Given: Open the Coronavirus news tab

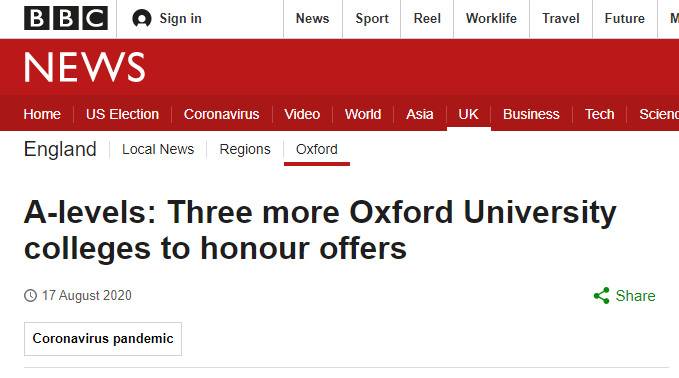Looking at the screenshot, I should 221,114.
